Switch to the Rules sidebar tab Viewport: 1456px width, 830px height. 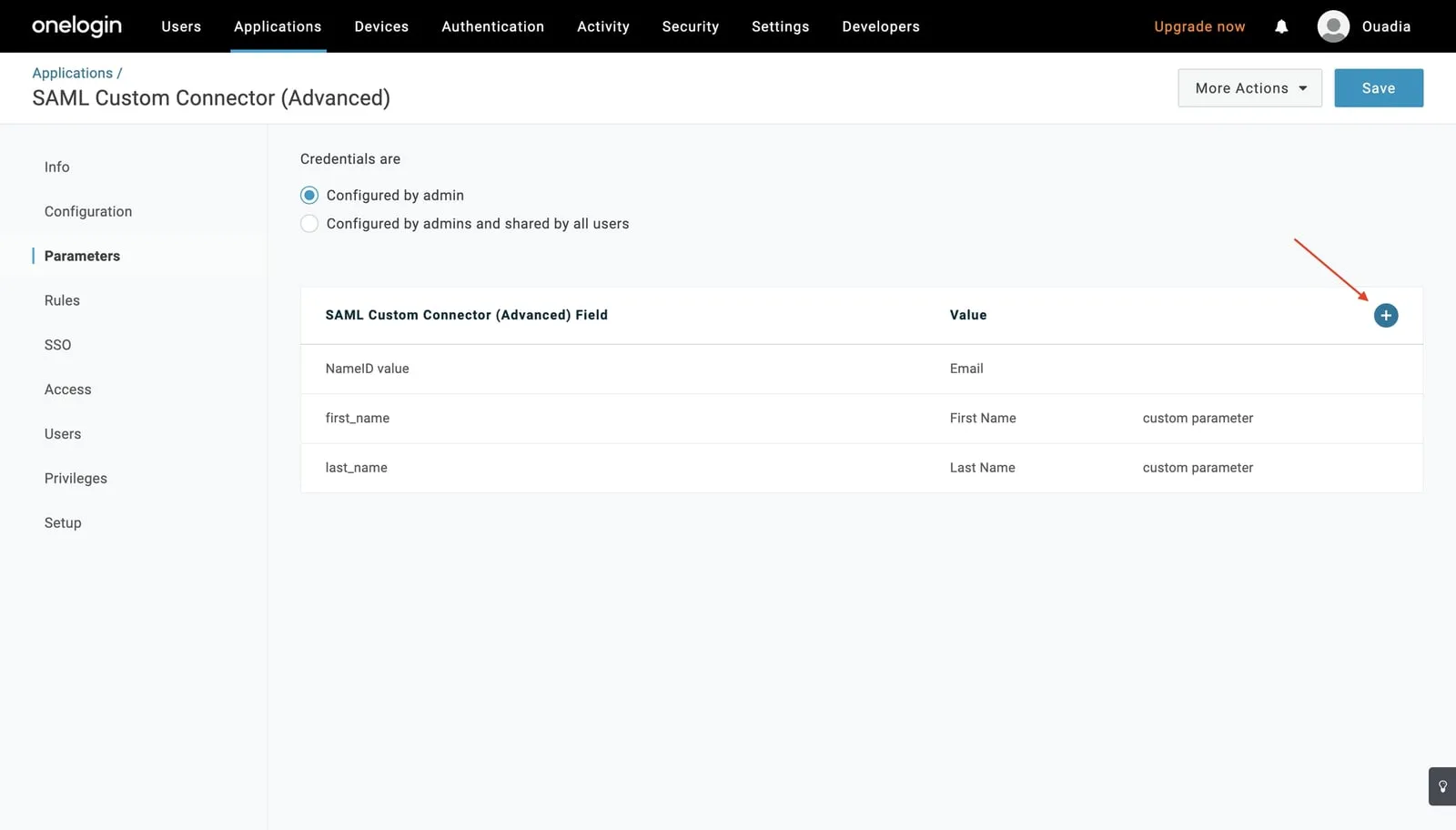click(62, 300)
